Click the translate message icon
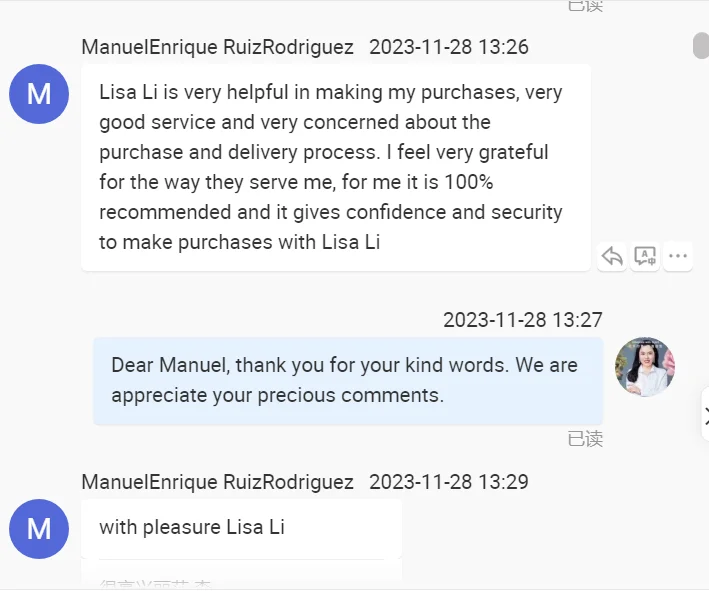 (x=645, y=256)
